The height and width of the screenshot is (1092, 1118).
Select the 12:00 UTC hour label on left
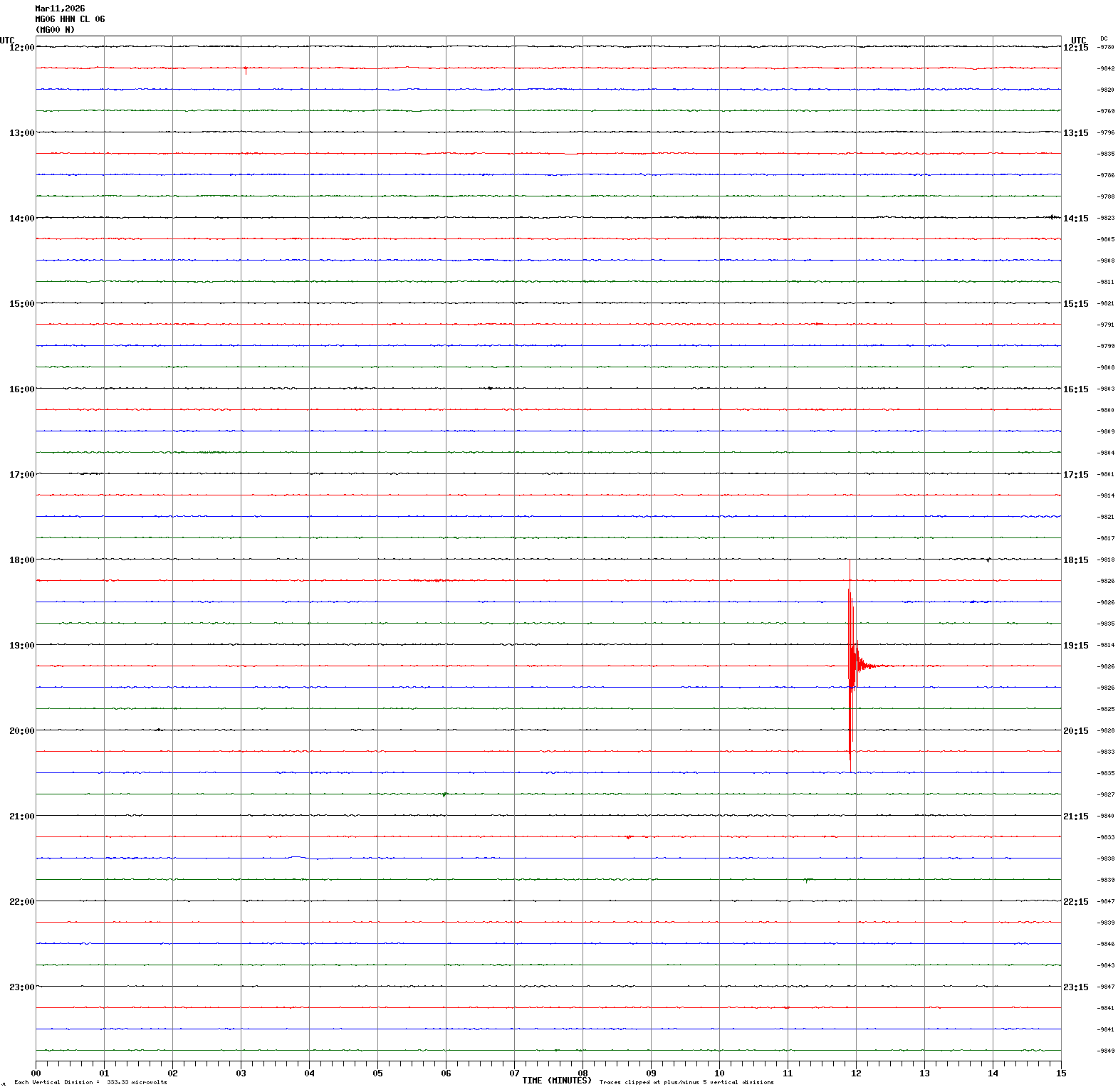pyautogui.click(x=21, y=47)
